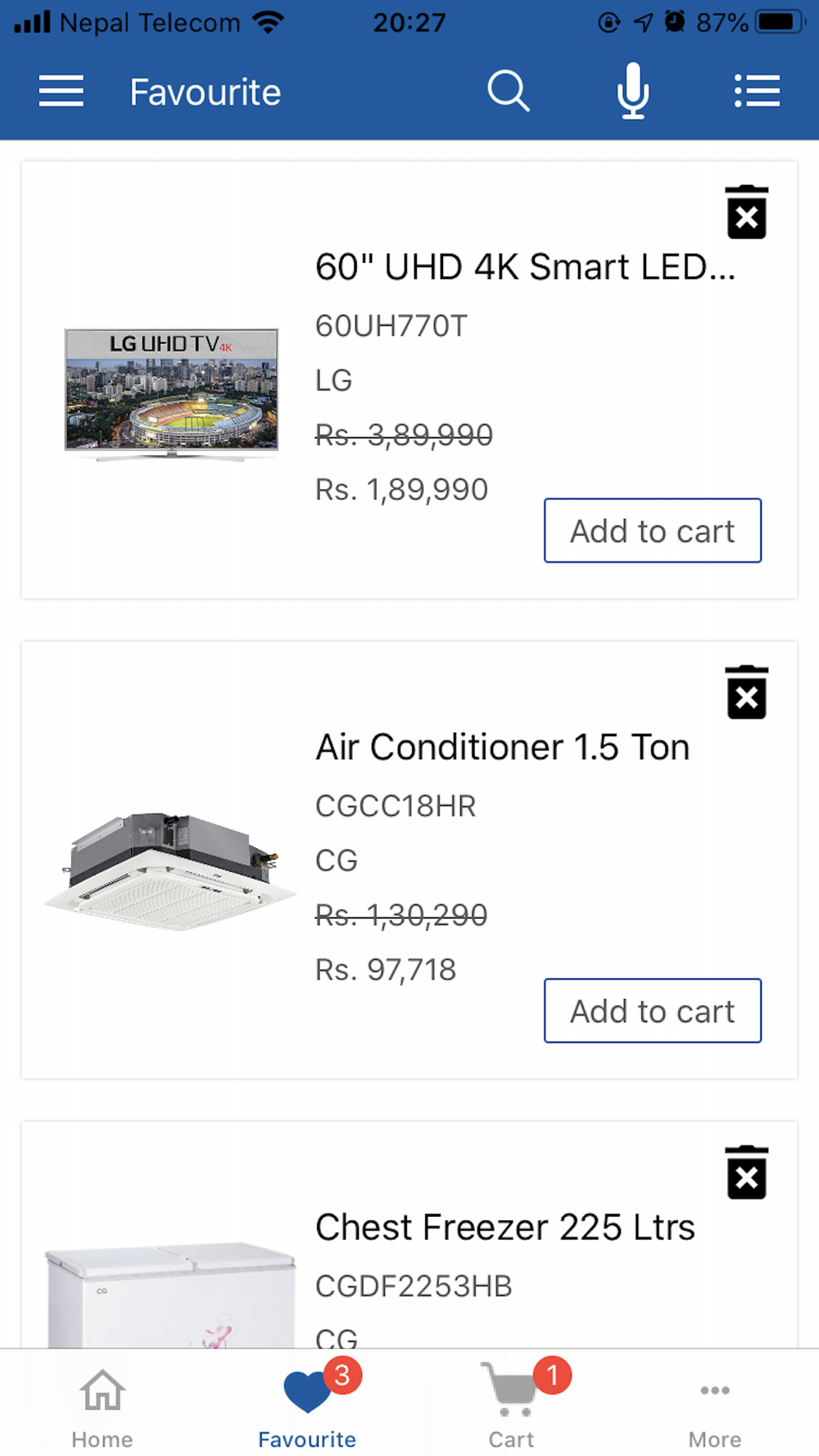Open Chest Freezer 225 Ltrs product title

(x=505, y=1227)
